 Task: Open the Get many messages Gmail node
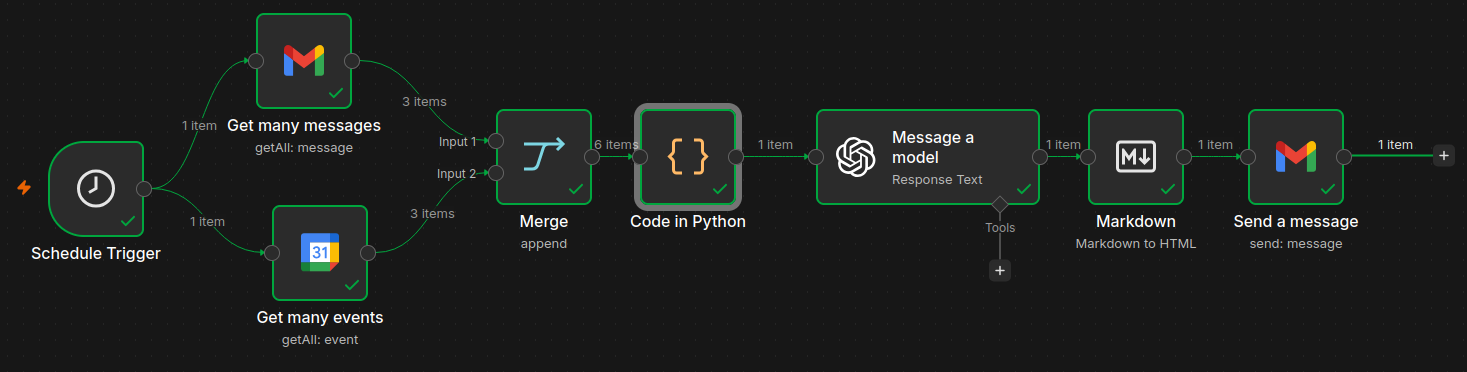[x=304, y=61]
